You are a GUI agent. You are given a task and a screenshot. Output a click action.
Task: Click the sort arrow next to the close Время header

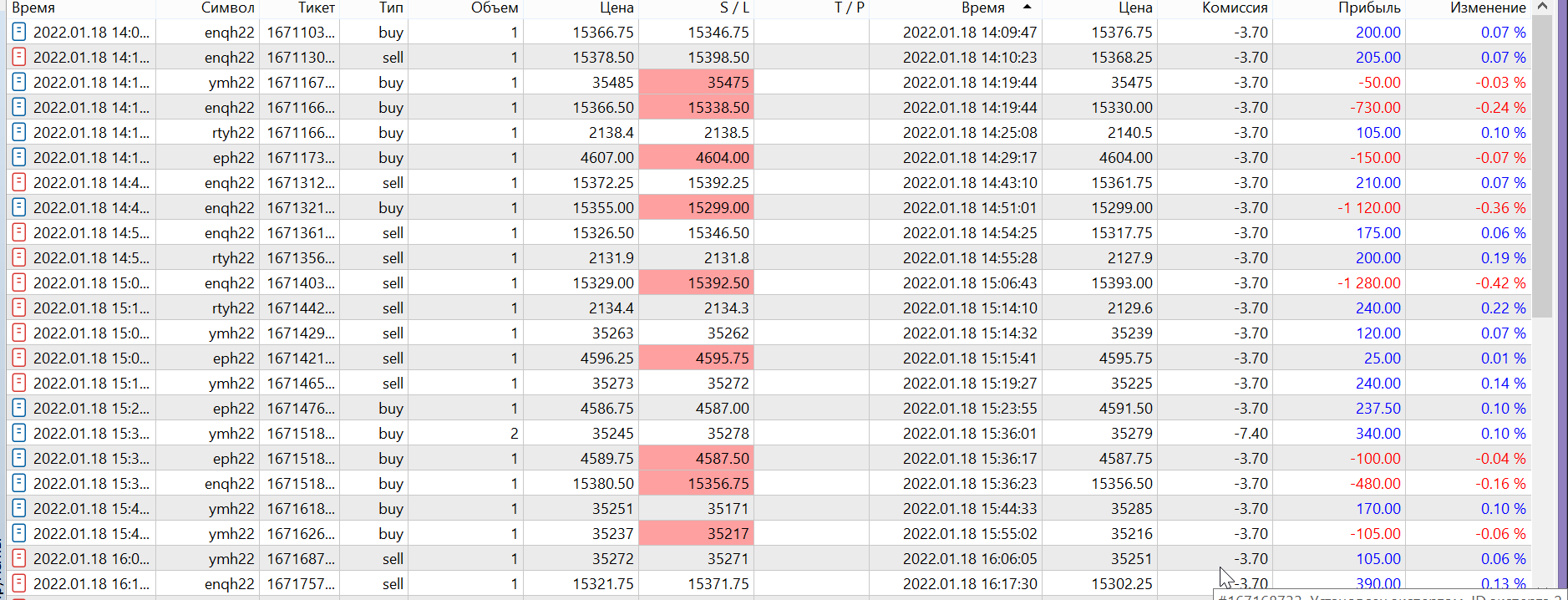coord(1027,8)
